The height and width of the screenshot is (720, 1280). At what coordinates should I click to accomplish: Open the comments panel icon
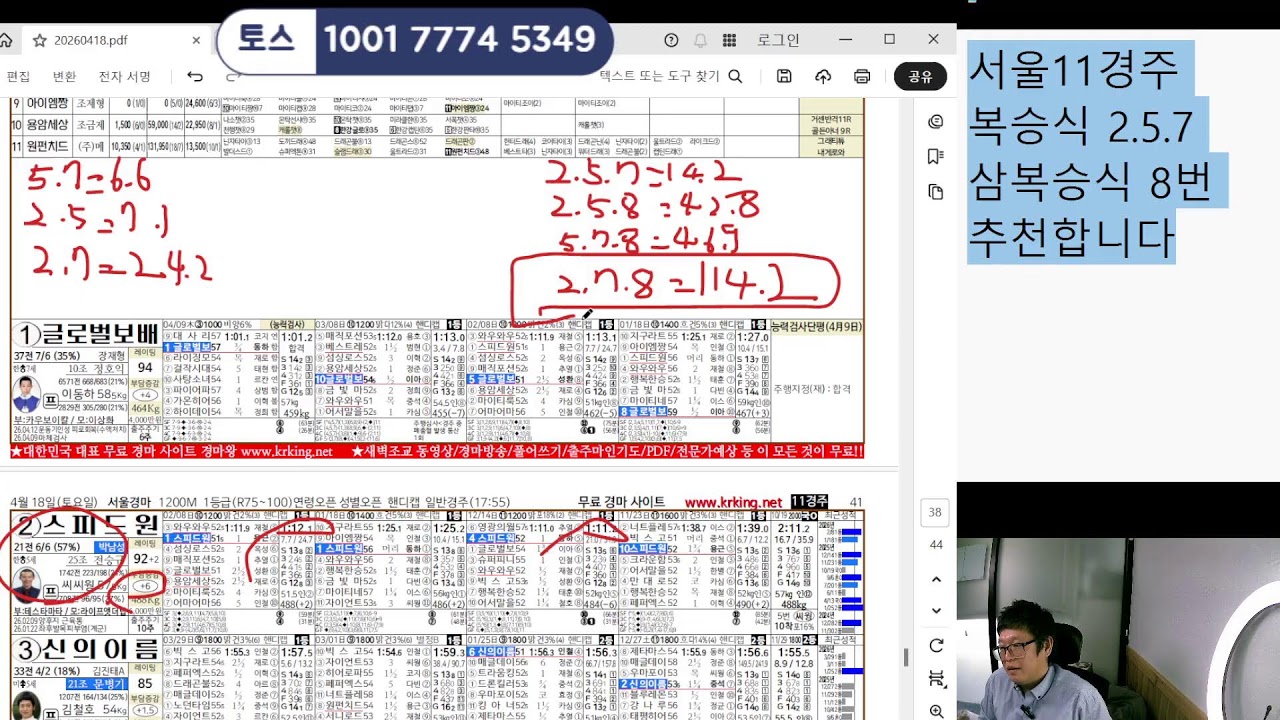(x=936, y=121)
